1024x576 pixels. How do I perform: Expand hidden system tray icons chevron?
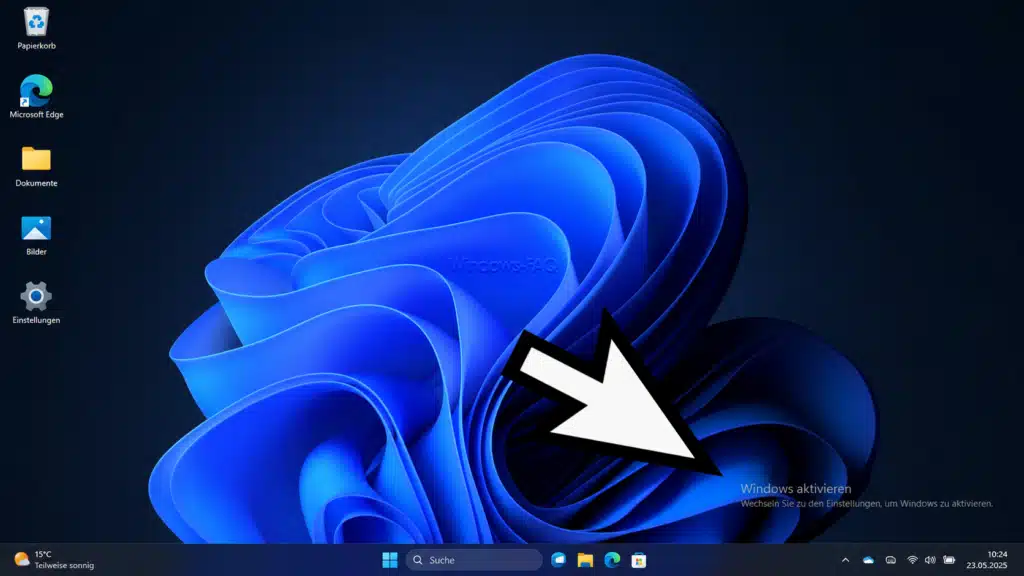[845, 560]
